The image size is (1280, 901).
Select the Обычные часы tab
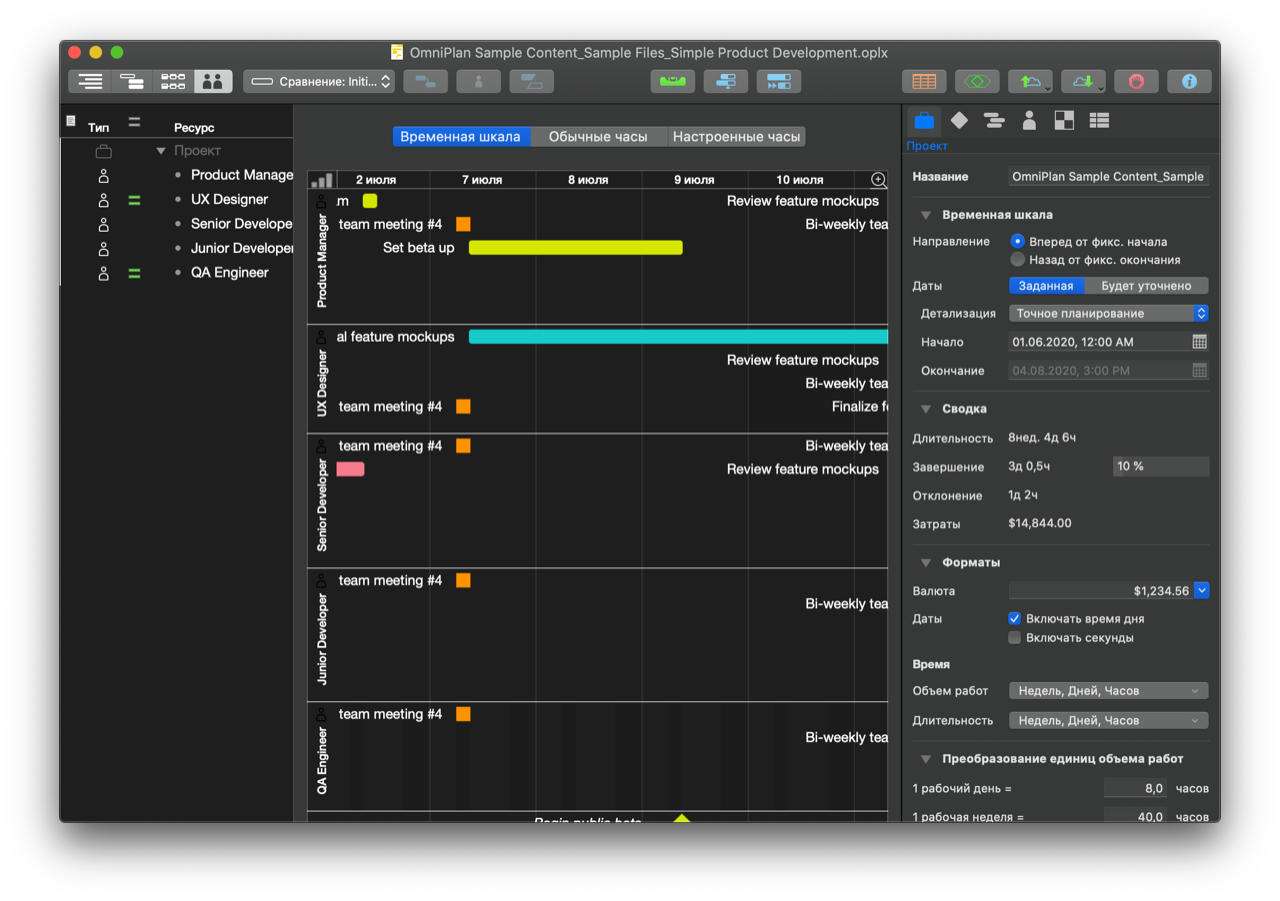[598, 137]
